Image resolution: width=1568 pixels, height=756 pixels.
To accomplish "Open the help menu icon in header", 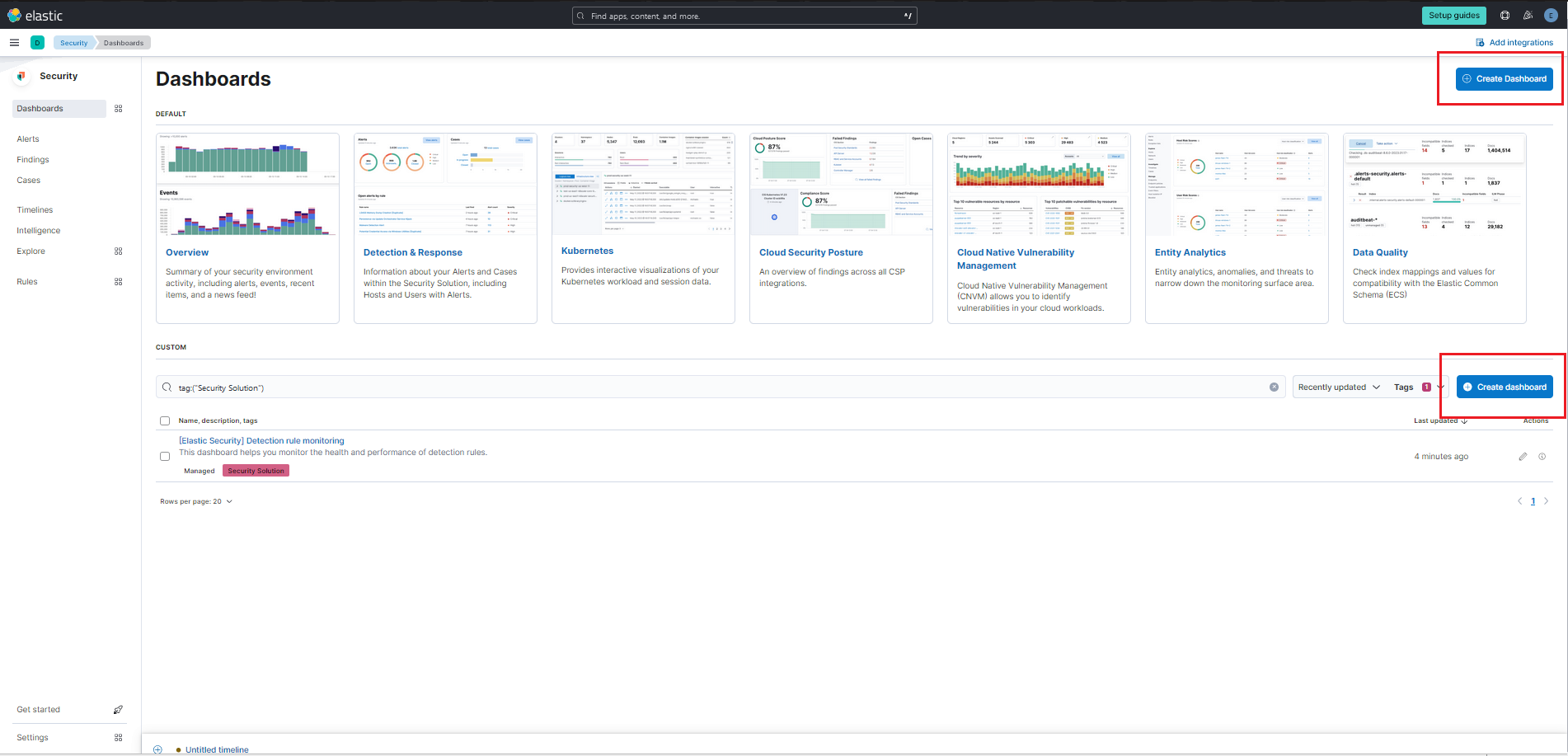I will coord(1505,15).
